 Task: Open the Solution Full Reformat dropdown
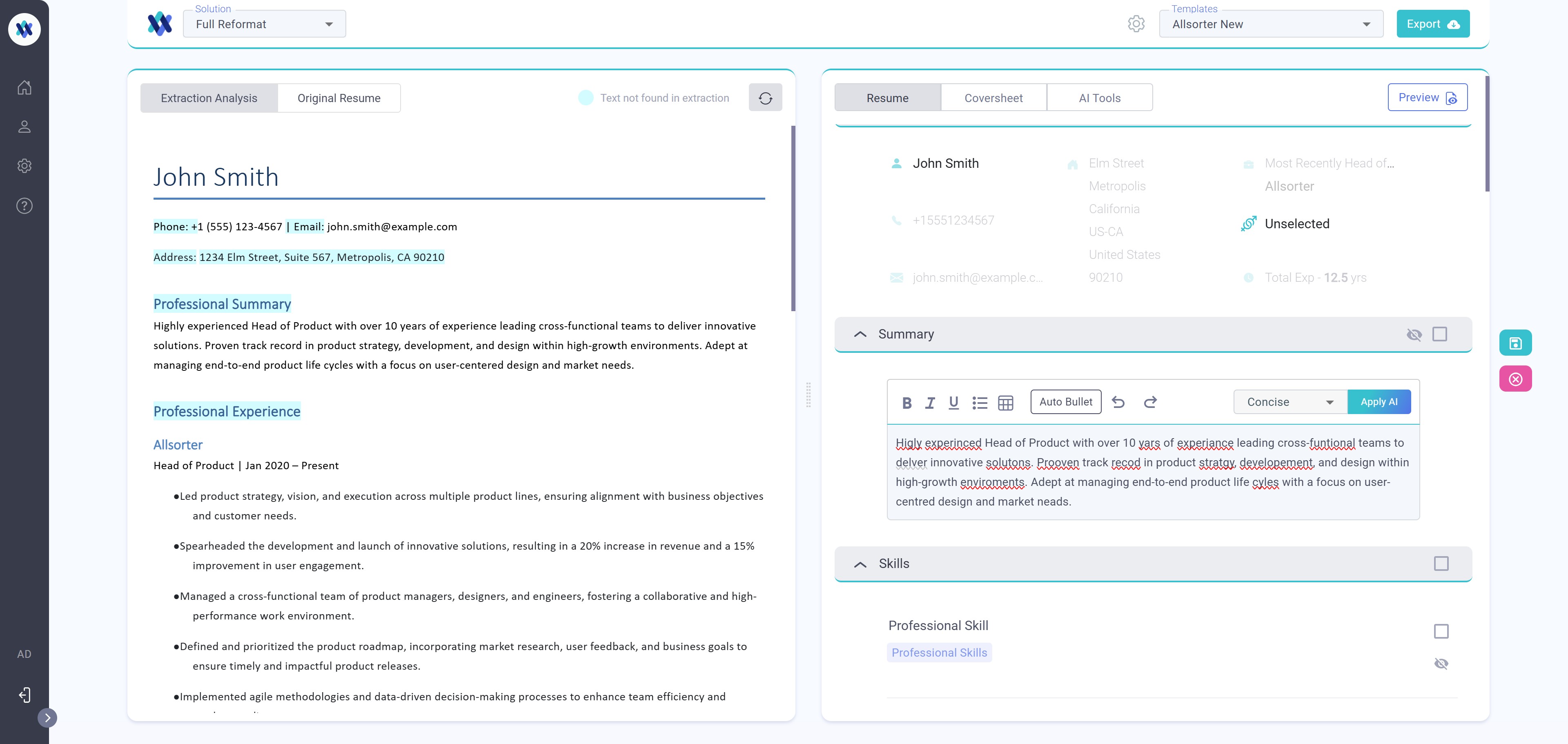tap(264, 25)
